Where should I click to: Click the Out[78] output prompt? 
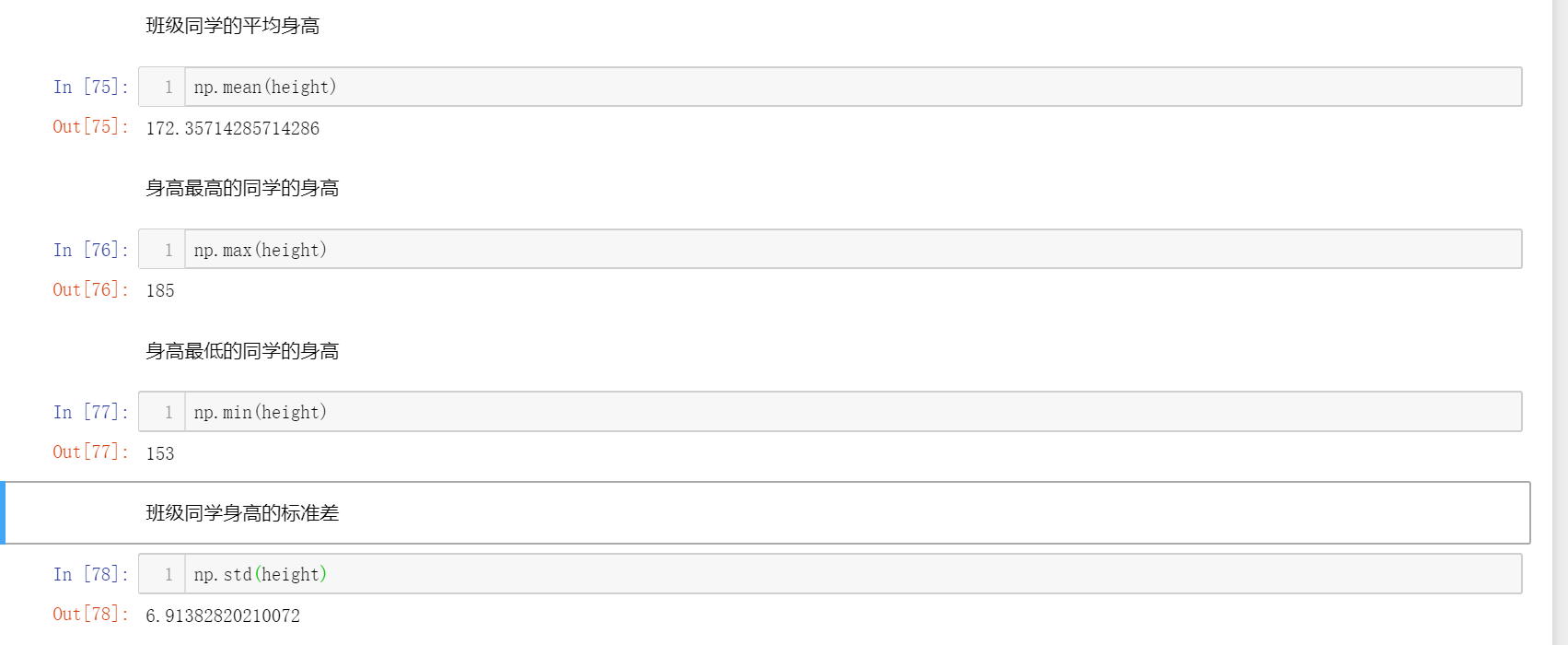point(90,614)
